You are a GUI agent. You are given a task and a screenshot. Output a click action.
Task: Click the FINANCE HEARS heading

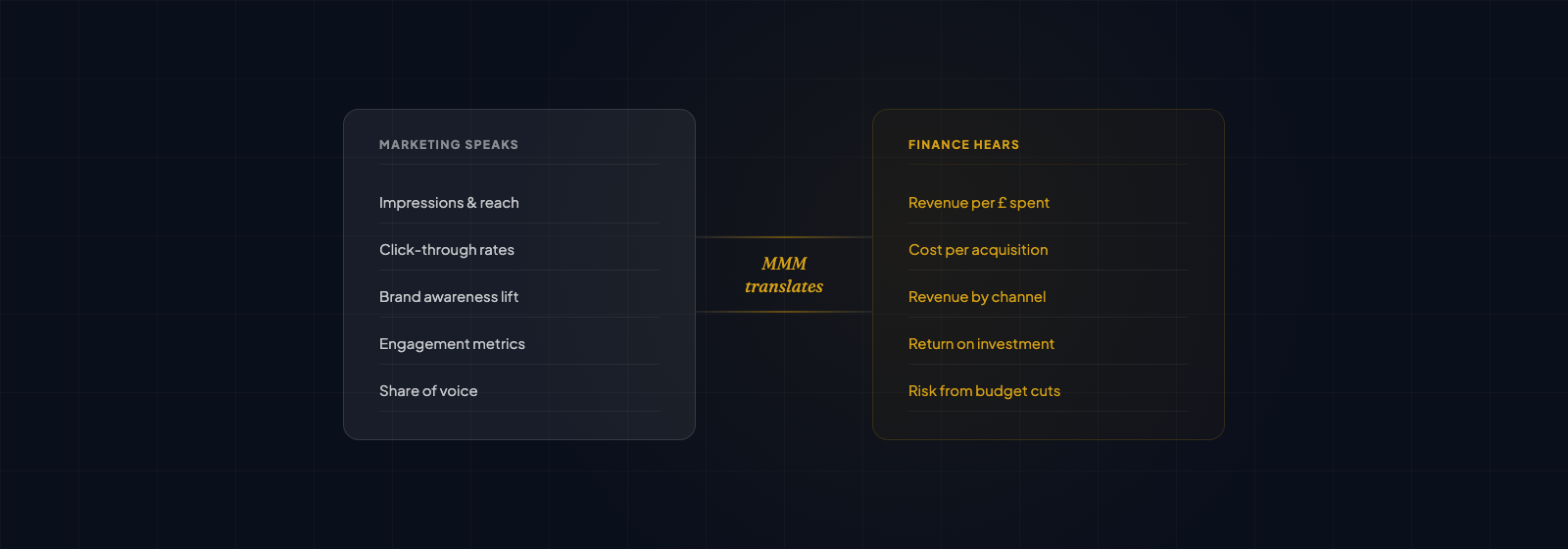[963, 145]
